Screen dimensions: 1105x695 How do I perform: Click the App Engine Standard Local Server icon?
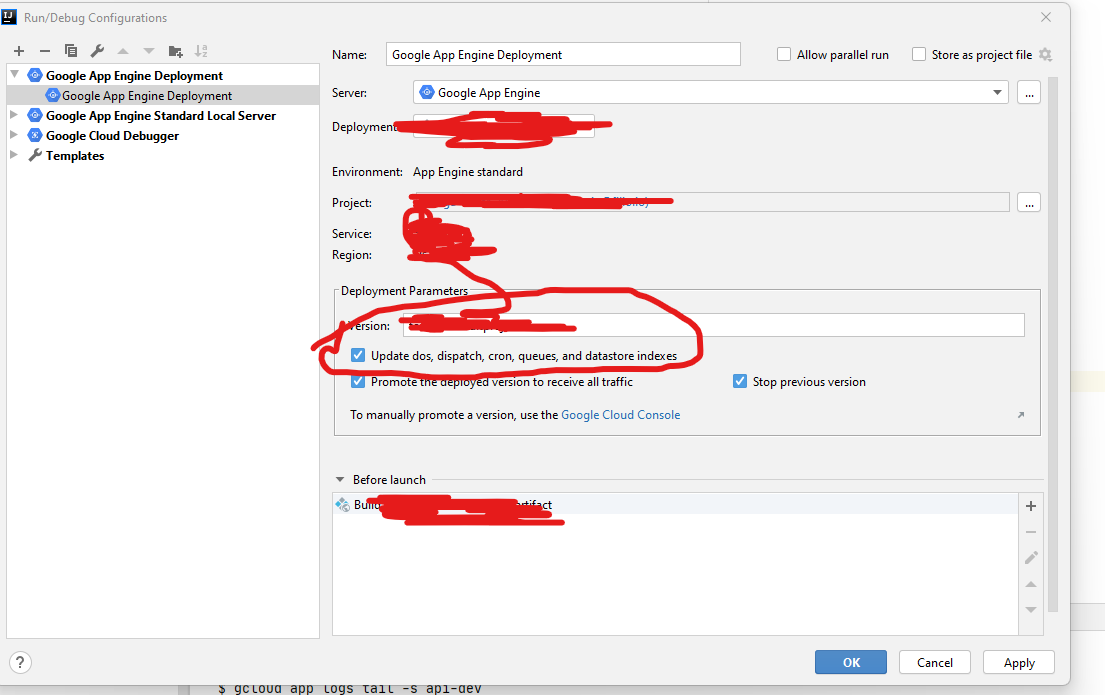tap(35, 115)
